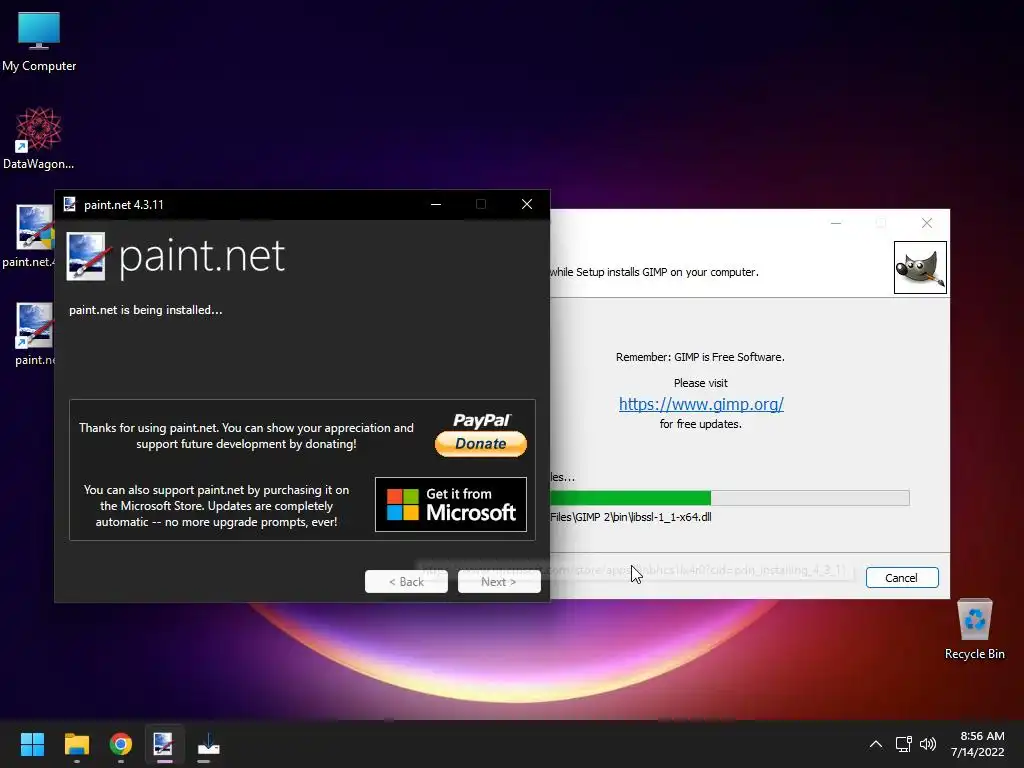1024x768 pixels.
Task: Open the gimp.org link in GIMP setup
Action: pos(701,404)
